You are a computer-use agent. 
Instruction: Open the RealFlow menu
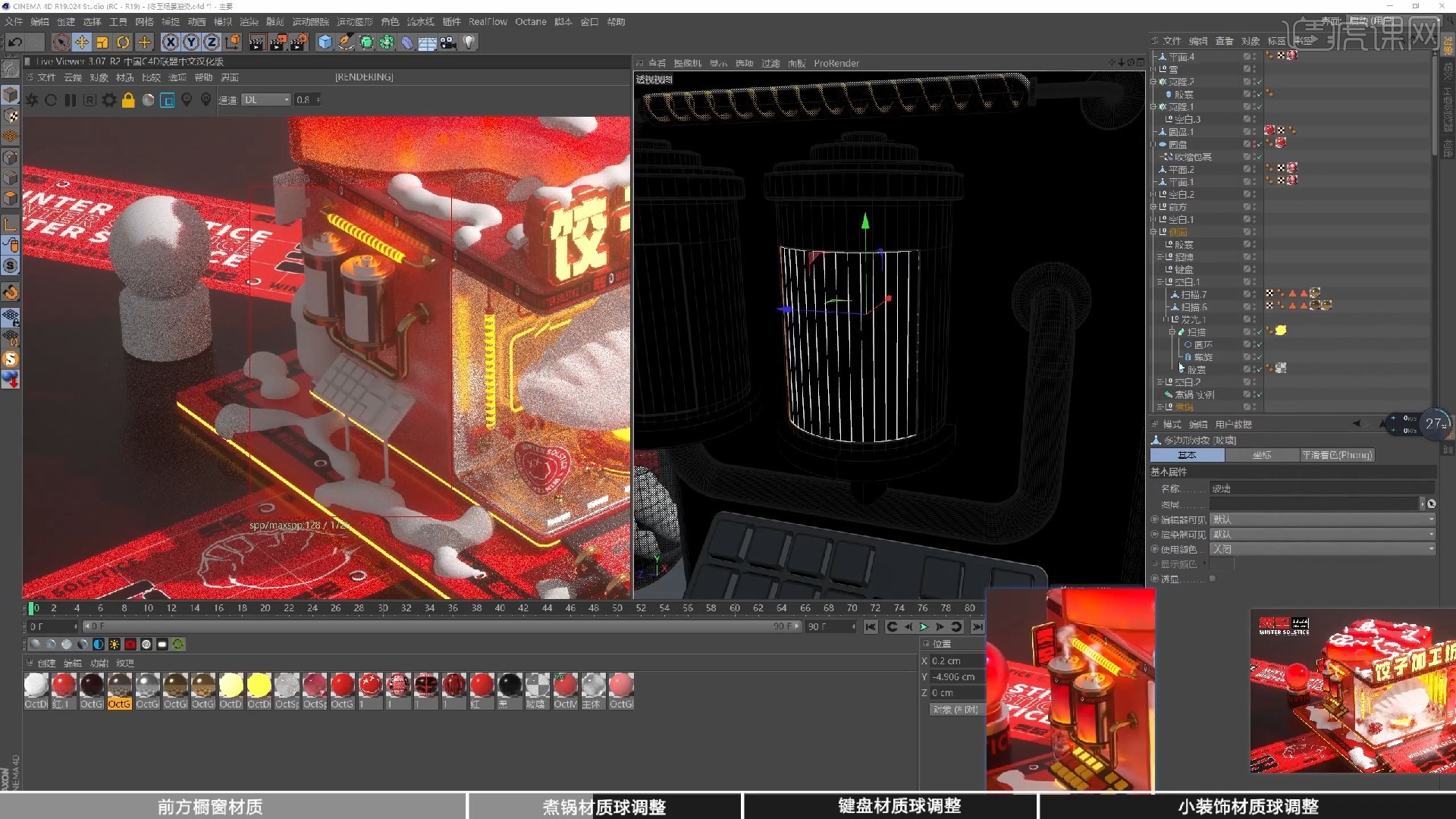point(488,22)
